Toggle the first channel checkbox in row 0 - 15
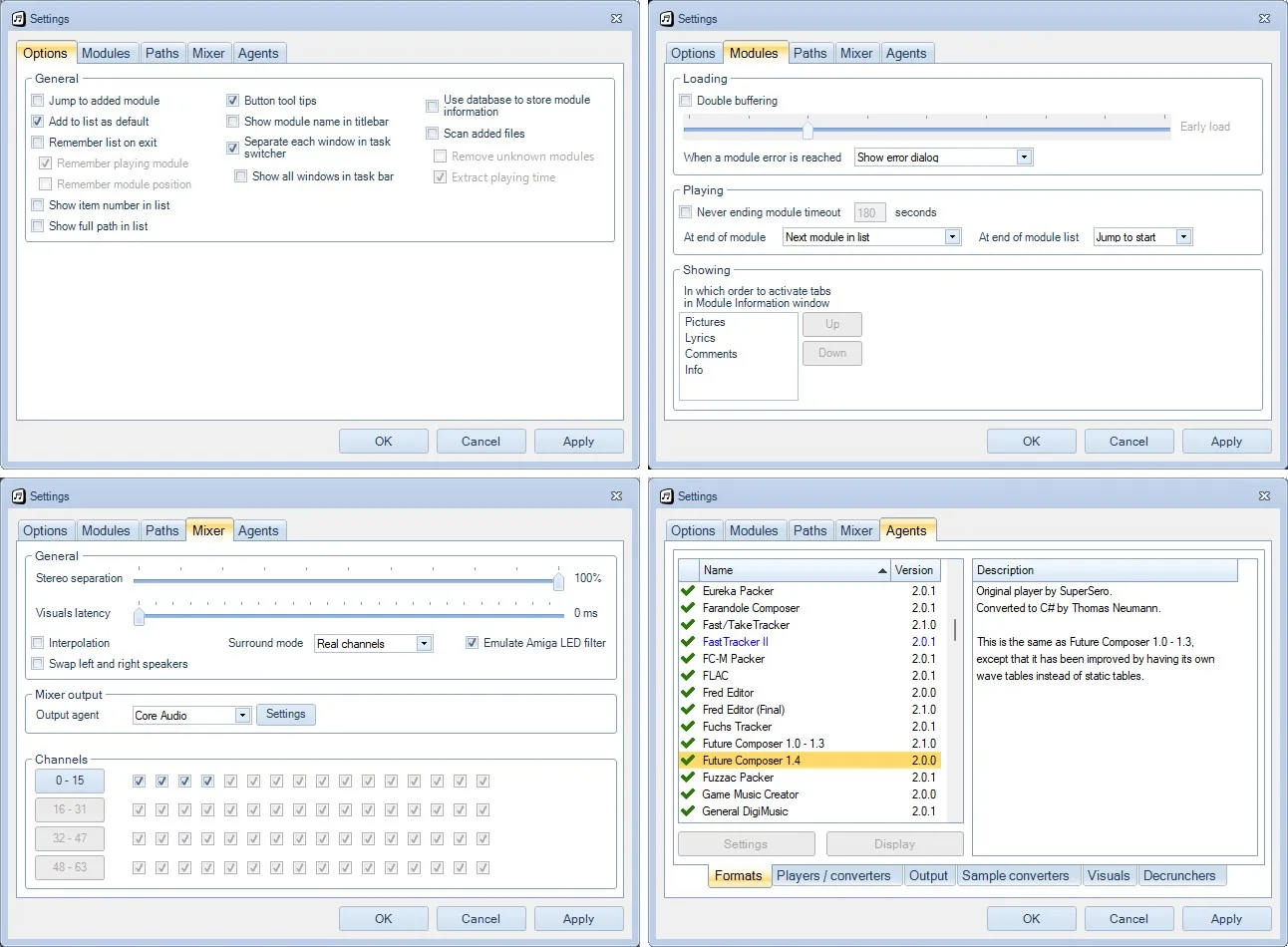The width and height of the screenshot is (1288, 947). tap(139, 781)
